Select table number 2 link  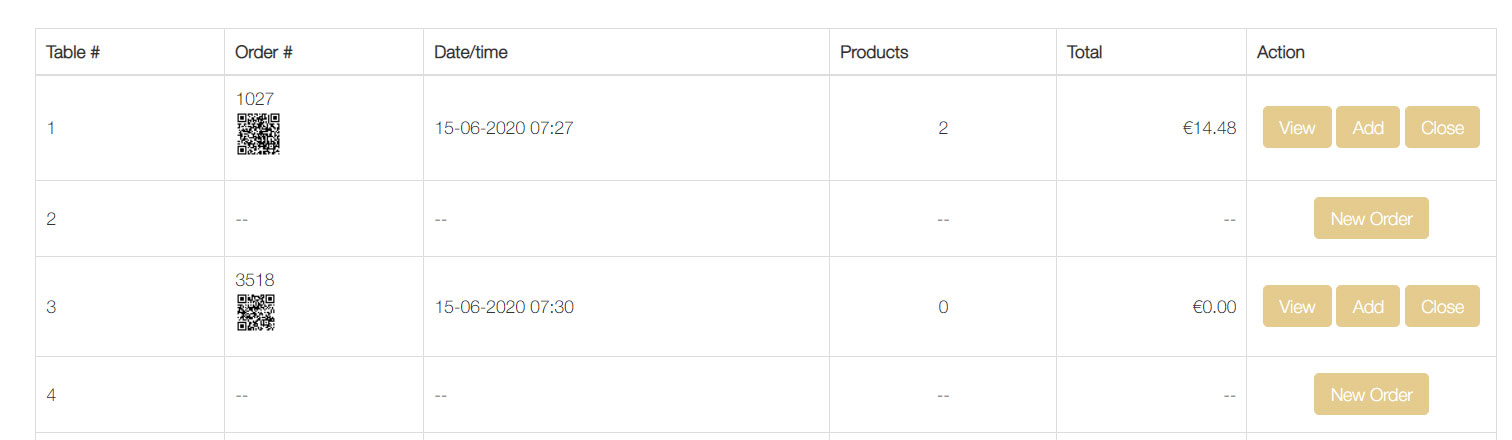click(x=51, y=219)
